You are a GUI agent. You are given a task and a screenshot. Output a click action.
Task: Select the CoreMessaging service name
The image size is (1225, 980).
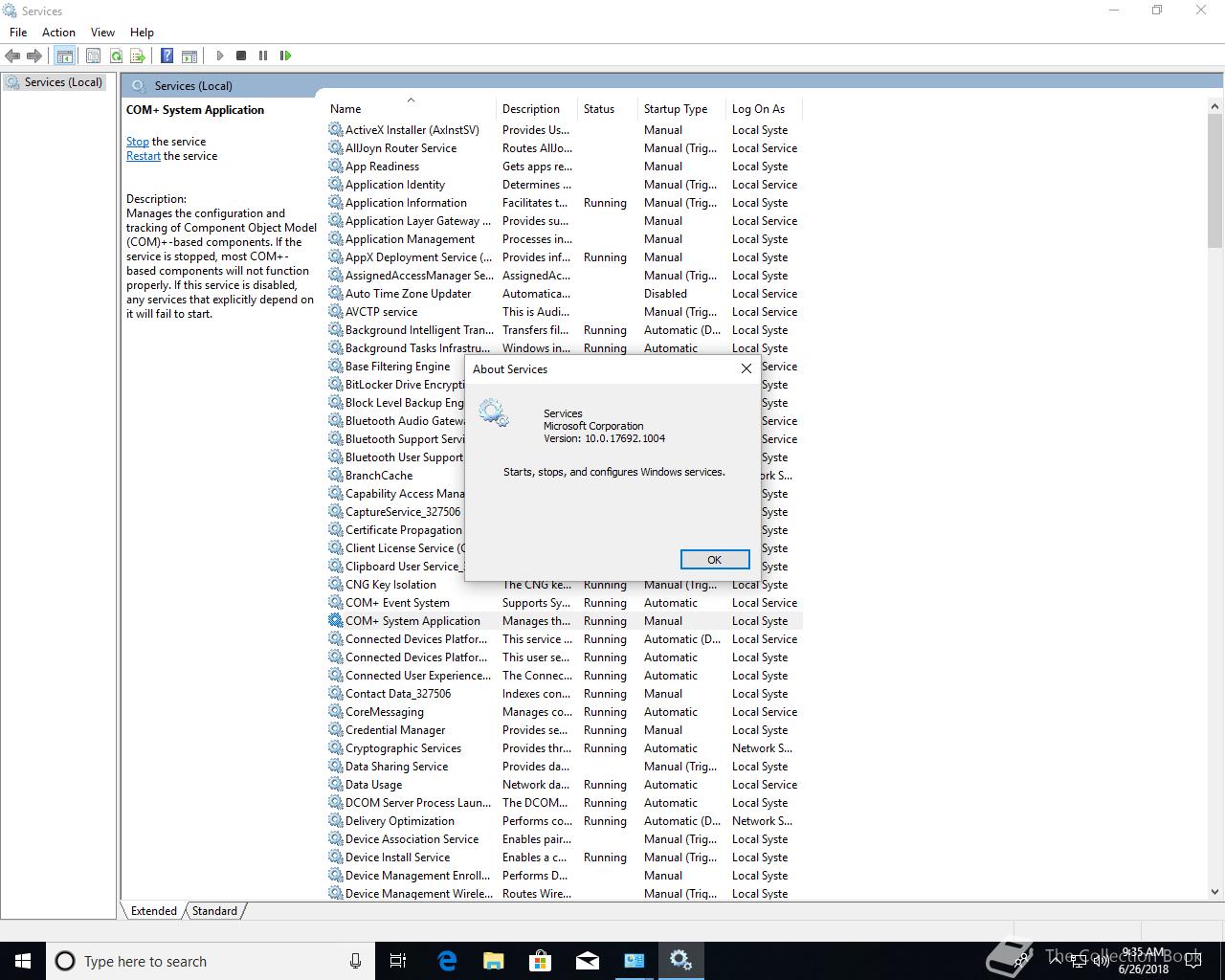click(x=385, y=712)
